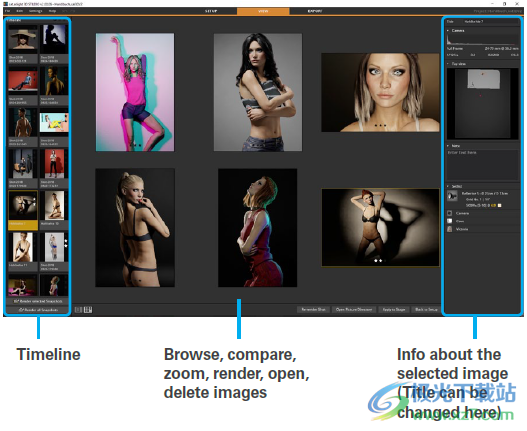Click Open Picture/Director button
This screenshot has height=431, width=527.
[x=354, y=309]
